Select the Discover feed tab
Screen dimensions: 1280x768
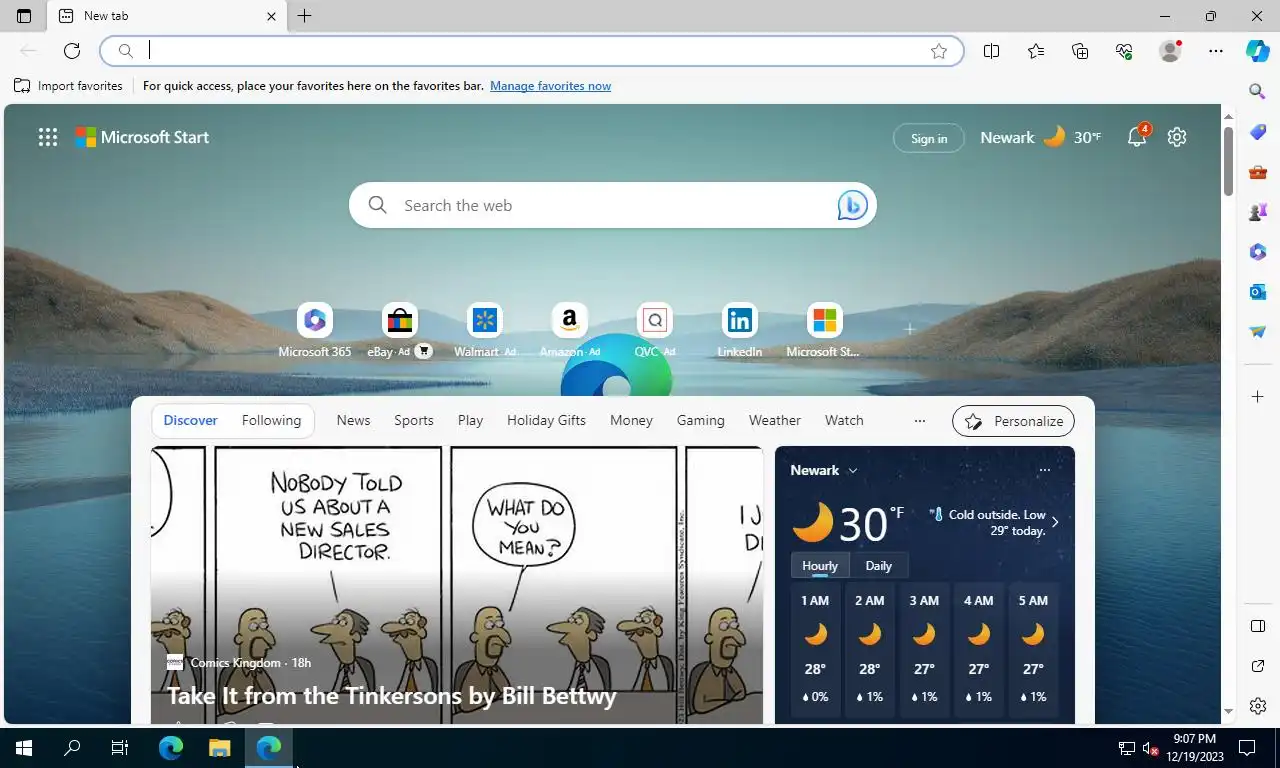click(190, 421)
